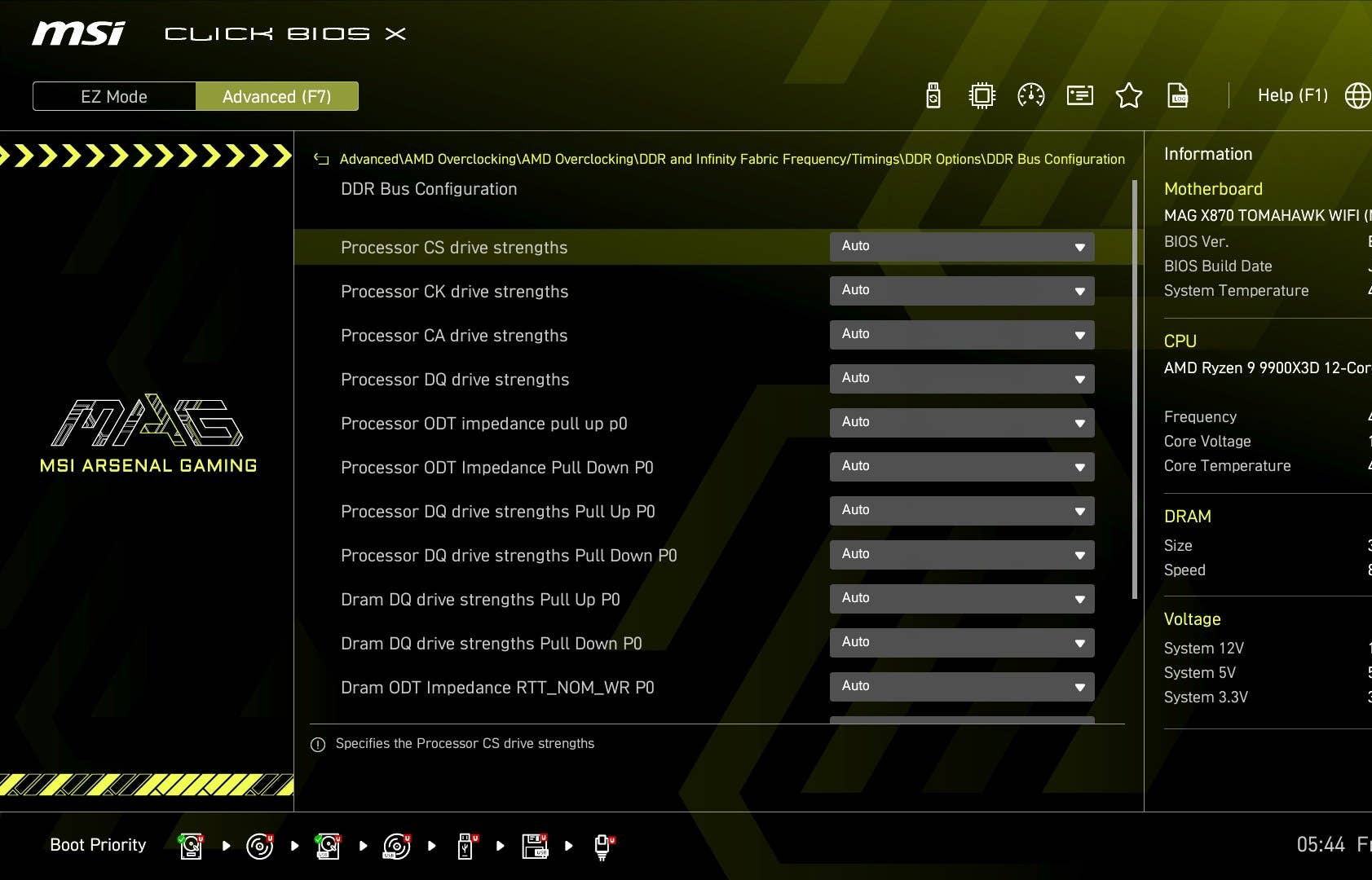Viewport: 1372px width, 880px height.
Task: Click 'Dram DQ drive strengths Pull Up P0' label
Action: click(x=480, y=600)
